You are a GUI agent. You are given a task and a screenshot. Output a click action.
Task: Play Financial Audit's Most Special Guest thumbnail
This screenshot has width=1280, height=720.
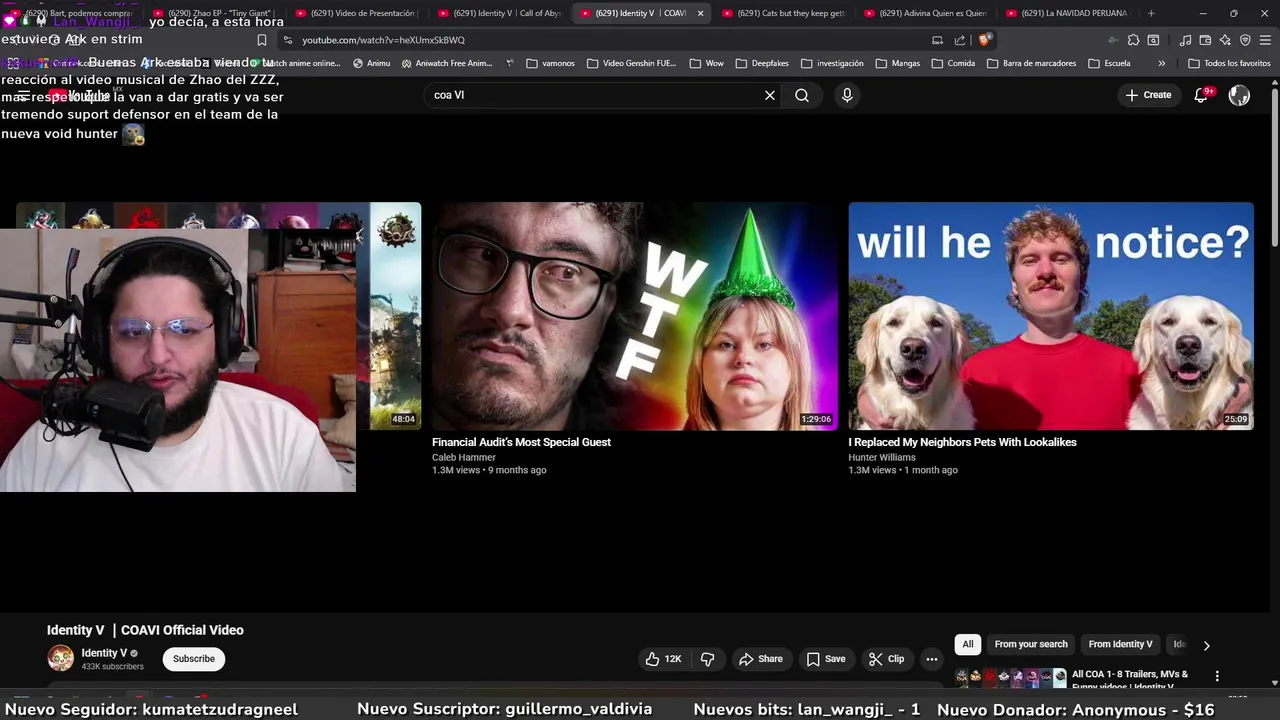[635, 316]
